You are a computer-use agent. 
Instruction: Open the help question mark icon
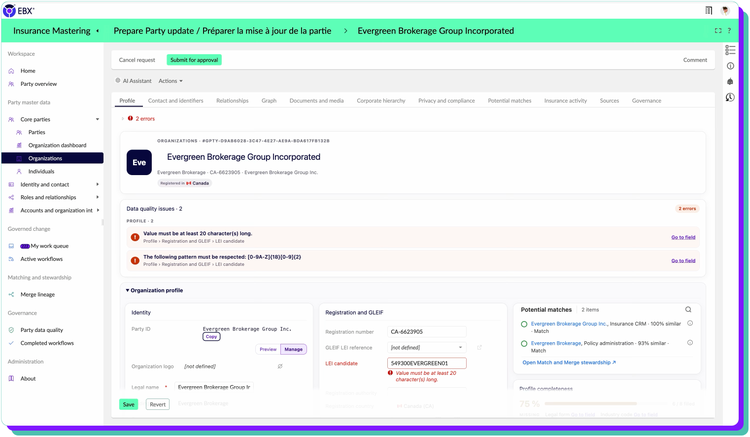tap(729, 31)
